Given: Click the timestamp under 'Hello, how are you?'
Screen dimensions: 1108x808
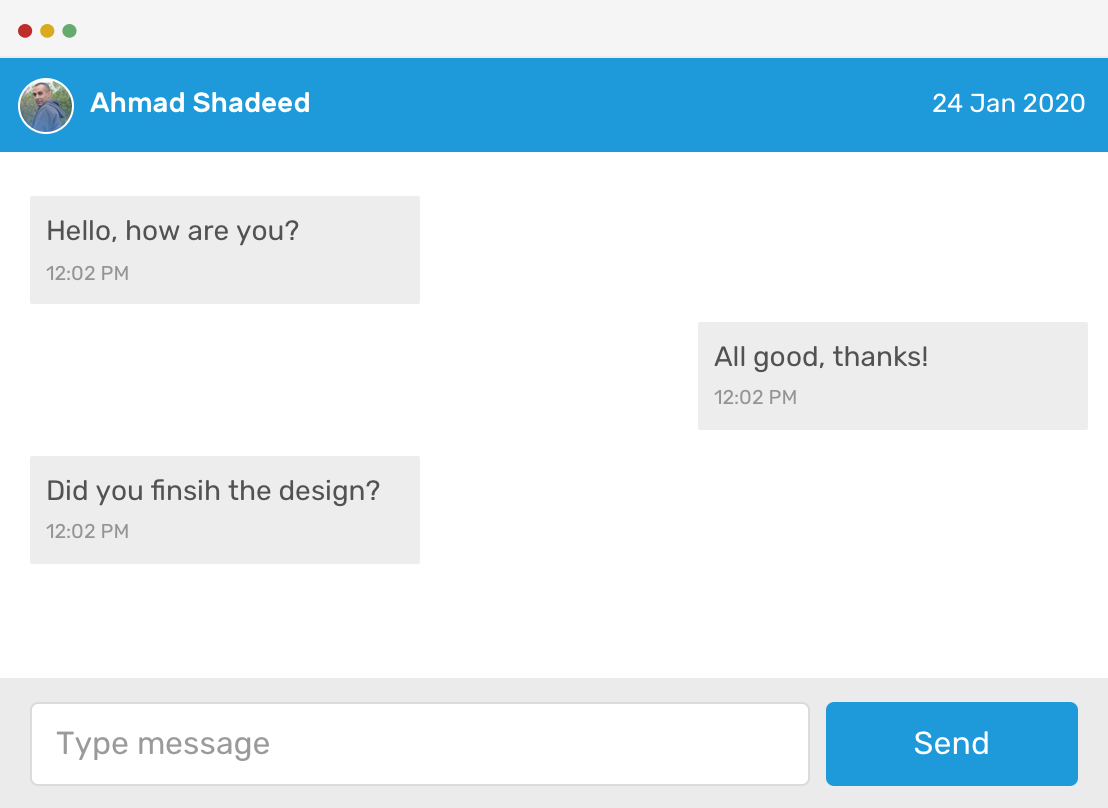Looking at the screenshot, I should [88, 273].
